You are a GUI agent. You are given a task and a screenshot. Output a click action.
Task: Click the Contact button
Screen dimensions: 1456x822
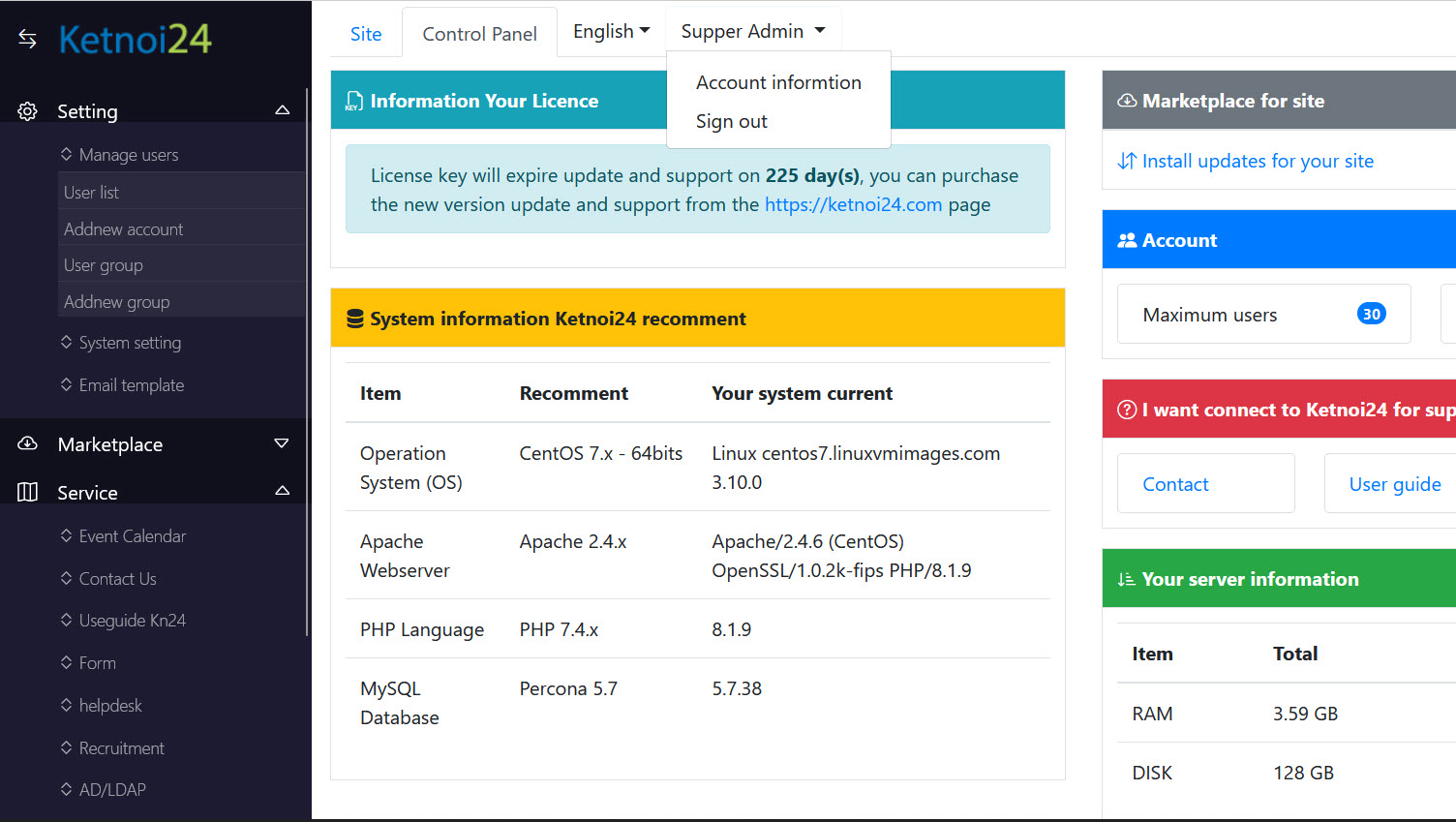(x=1205, y=483)
